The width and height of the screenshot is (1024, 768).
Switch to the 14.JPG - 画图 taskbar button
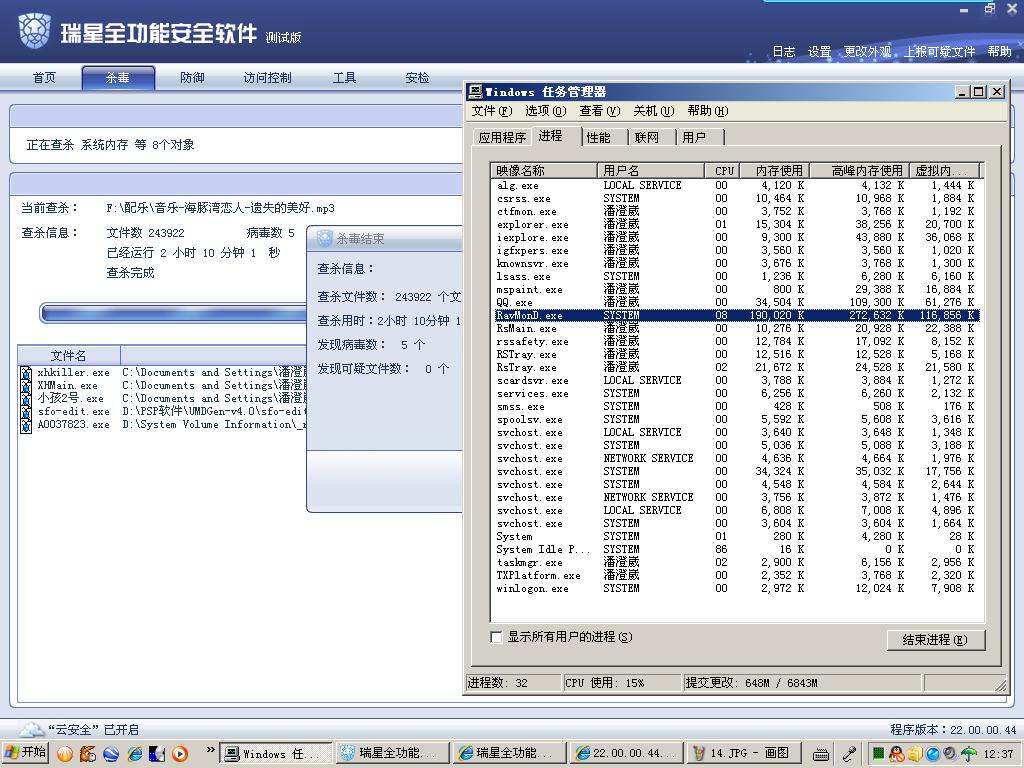tap(743, 753)
